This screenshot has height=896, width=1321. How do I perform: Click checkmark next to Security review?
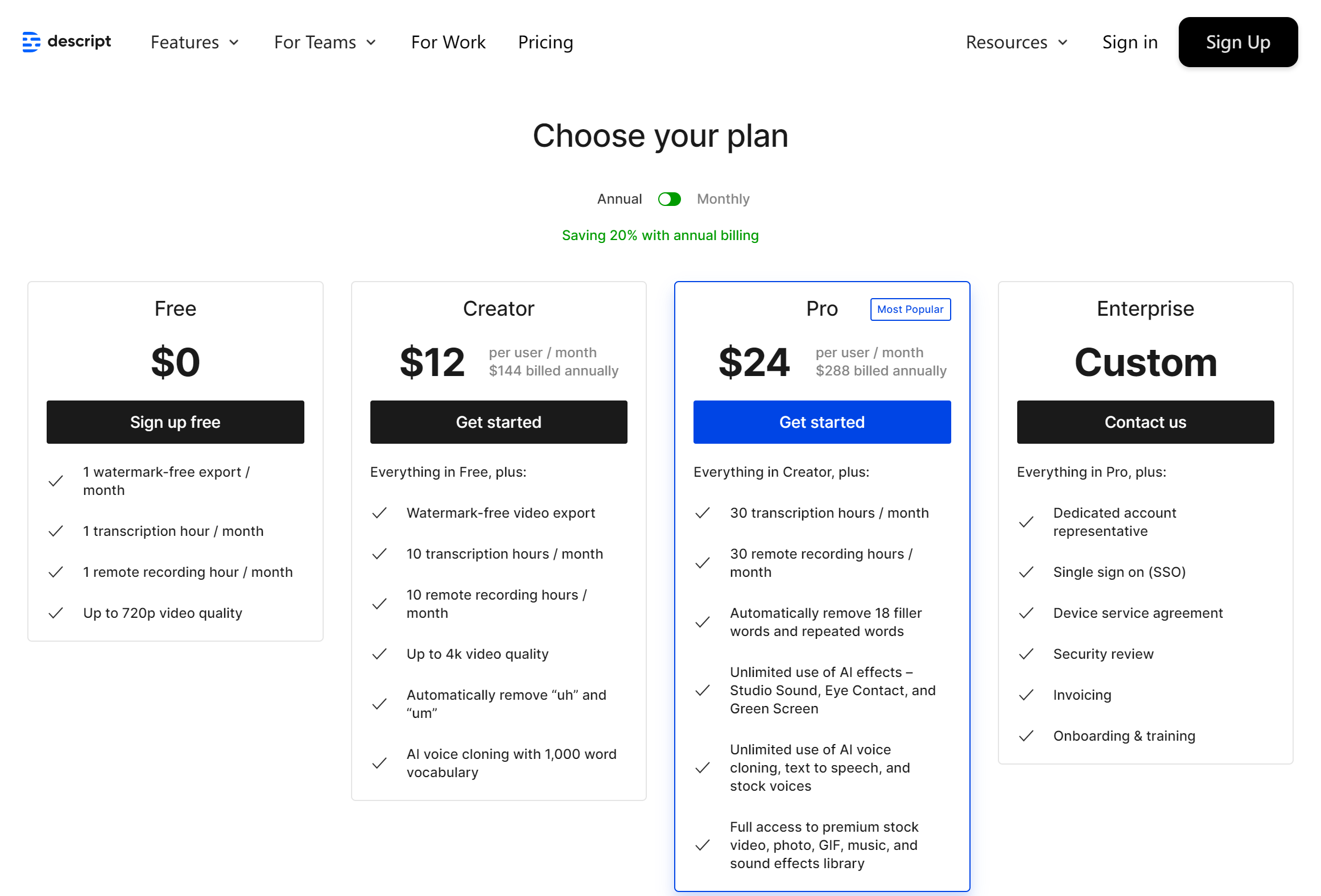pos(1026,654)
